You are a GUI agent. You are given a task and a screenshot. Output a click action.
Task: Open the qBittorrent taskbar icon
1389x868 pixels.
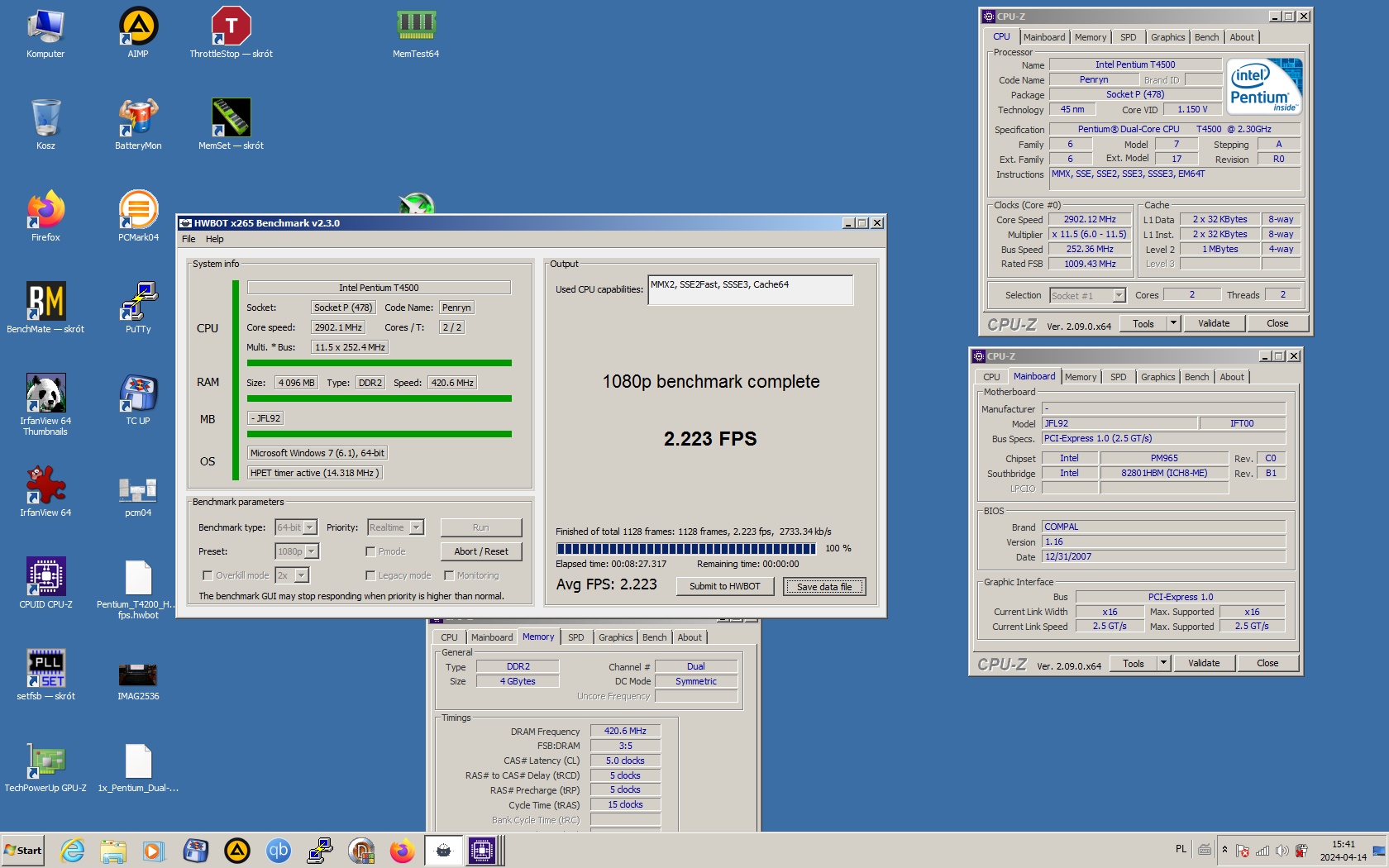tap(279, 850)
